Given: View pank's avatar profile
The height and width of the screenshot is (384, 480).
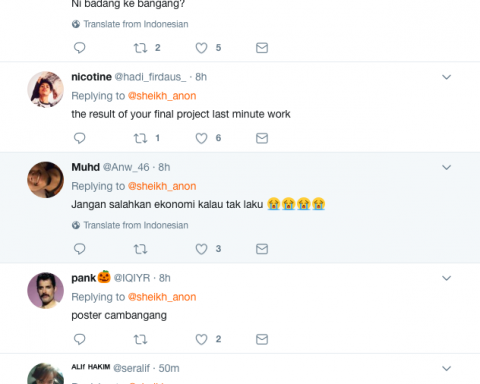Looking at the screenshot, I should [x=45, y=290].
